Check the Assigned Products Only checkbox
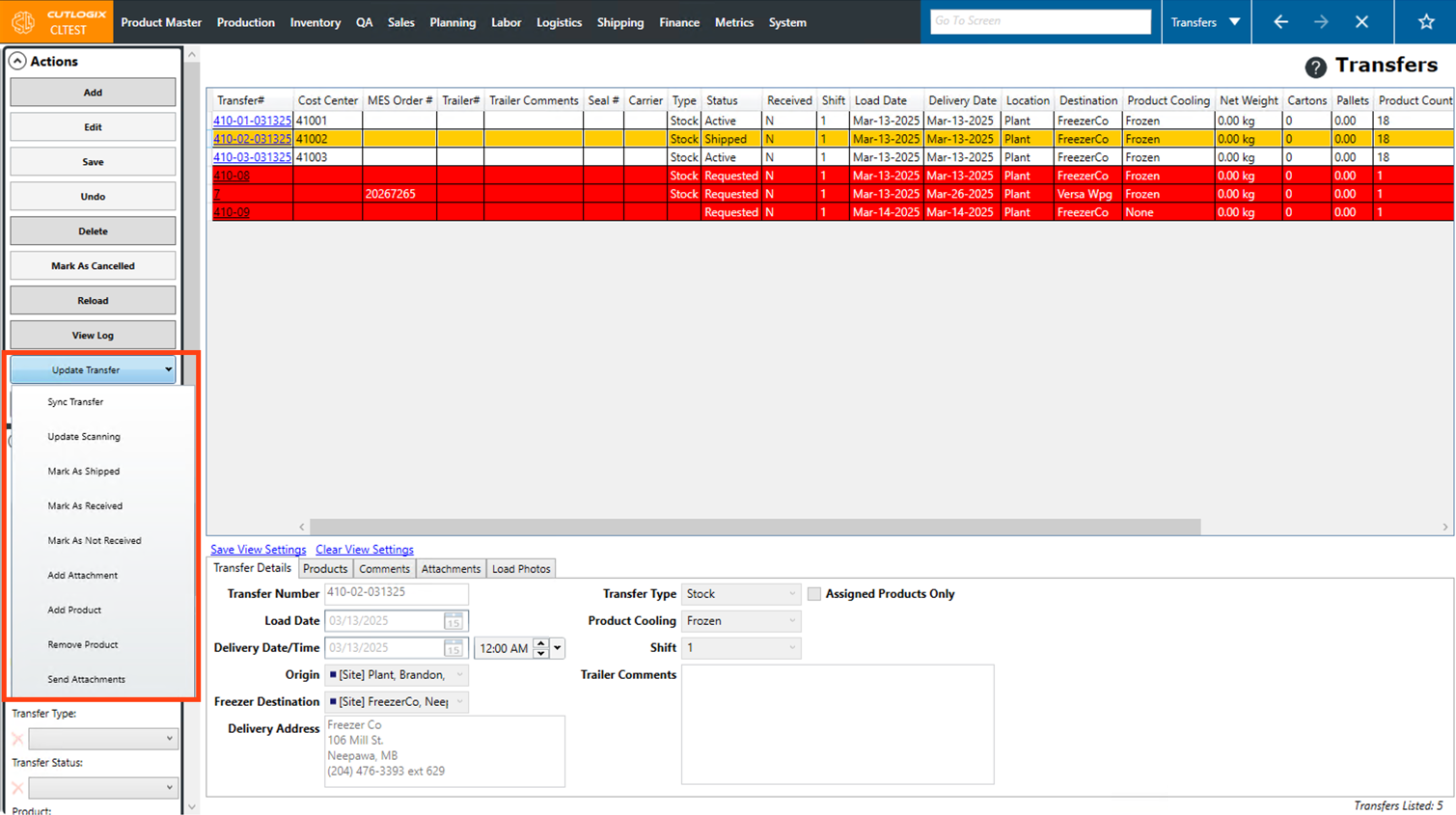The width and height of the screenshot is (1456, 815). click(x=814, y=594)
